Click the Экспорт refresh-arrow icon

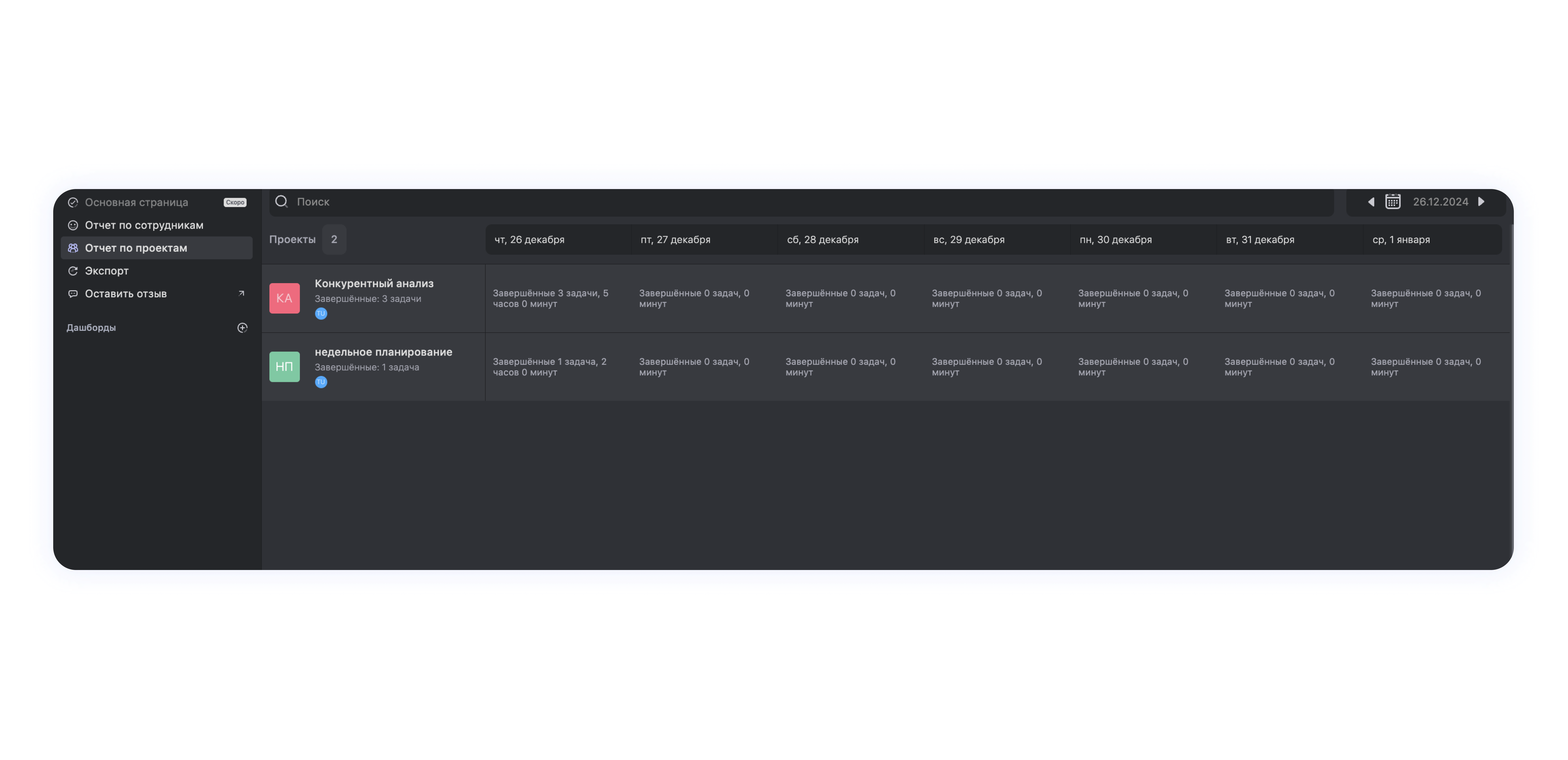point(73,271)
